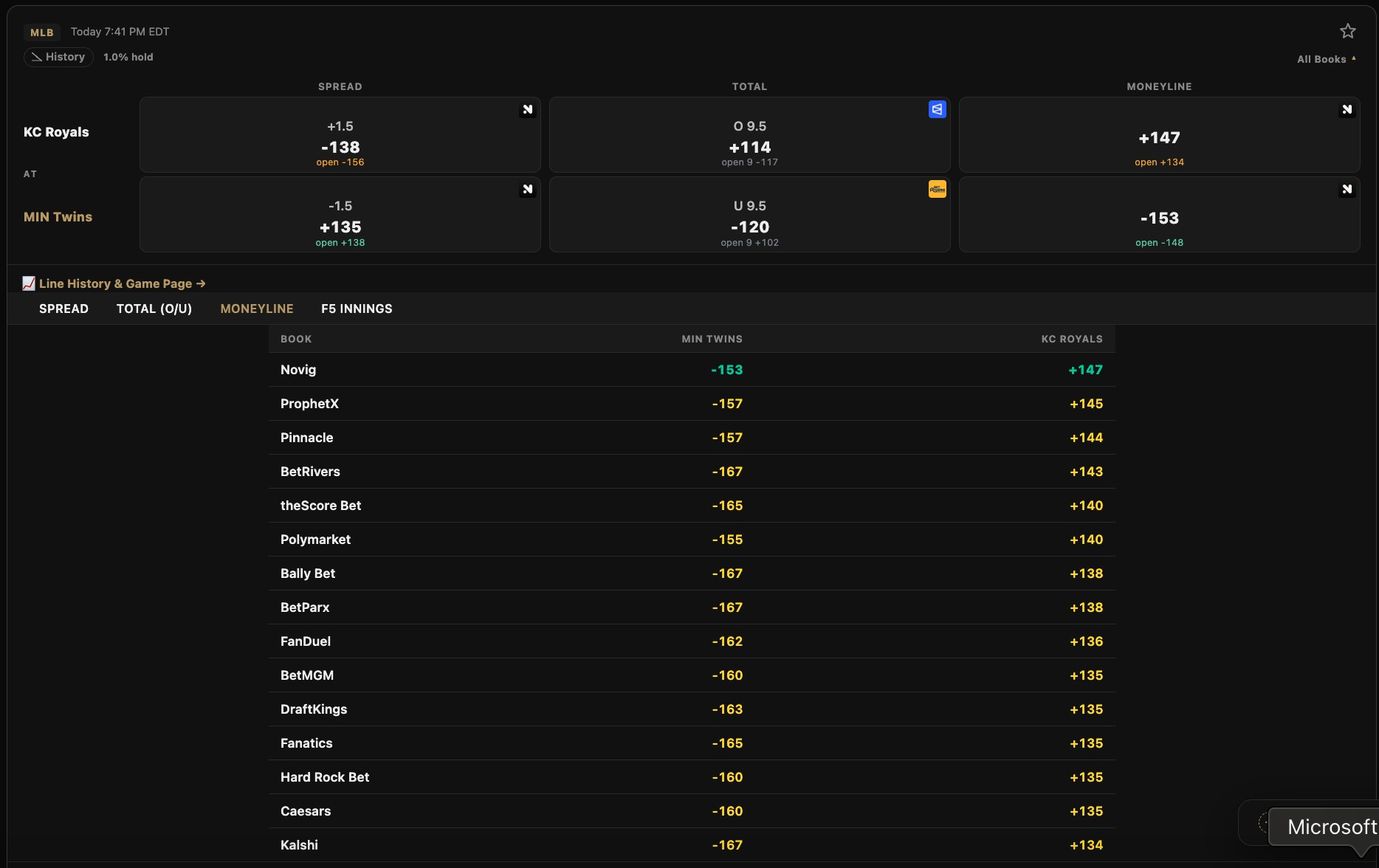This screenshot has height=868, width=1379.
Task: Click the Caesars book name
Action: point(306,811)
